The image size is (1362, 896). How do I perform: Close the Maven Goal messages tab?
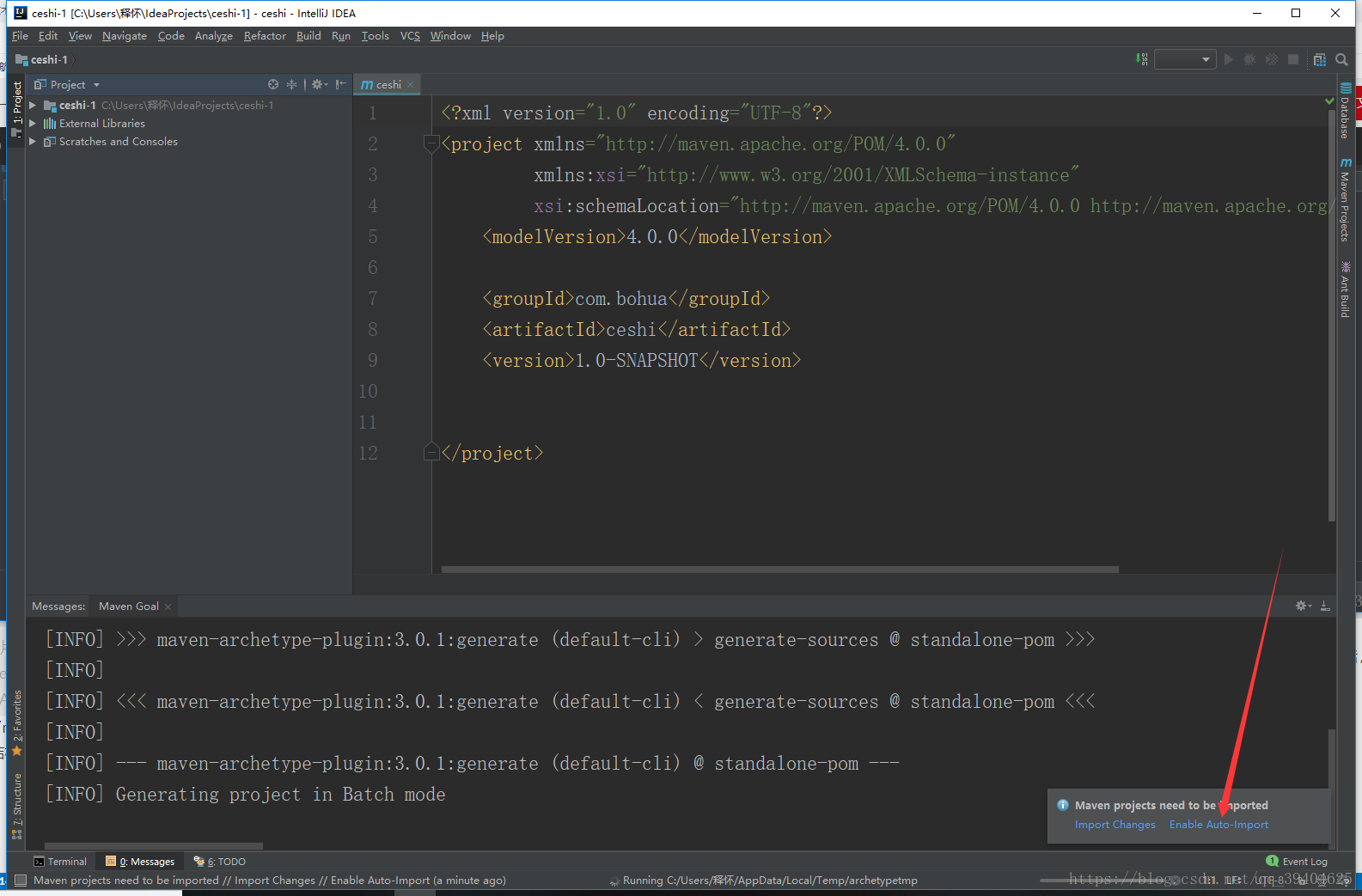[168, 606]
